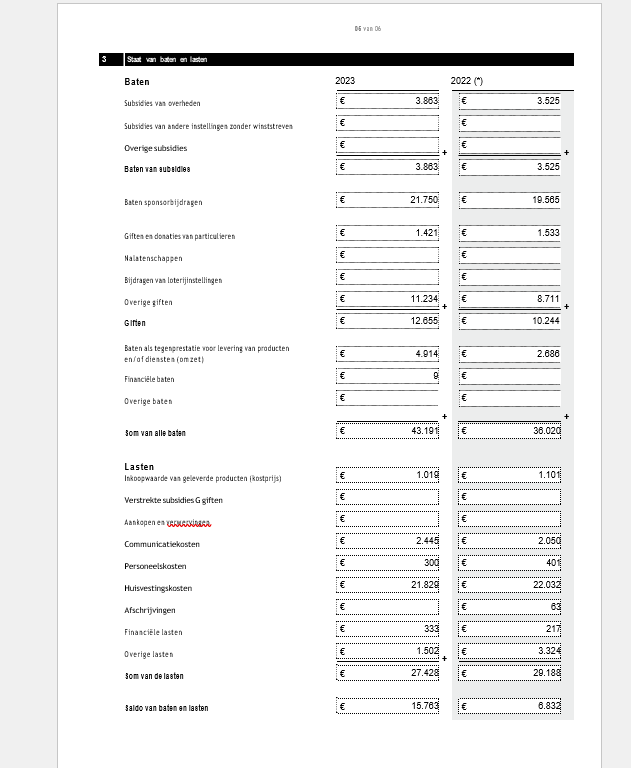Focus the 2023 Saldo van baten en lasten field
This screenshot has height=768, width=631.
[388, 706]
